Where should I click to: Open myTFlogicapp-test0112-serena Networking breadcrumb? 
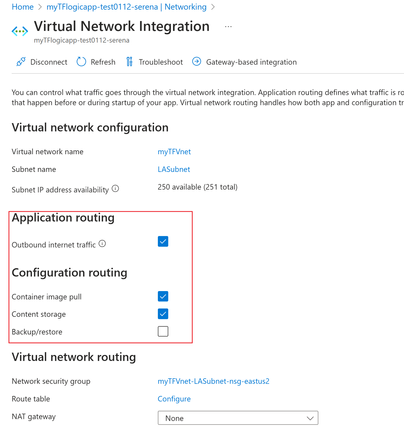pos(126,7)
